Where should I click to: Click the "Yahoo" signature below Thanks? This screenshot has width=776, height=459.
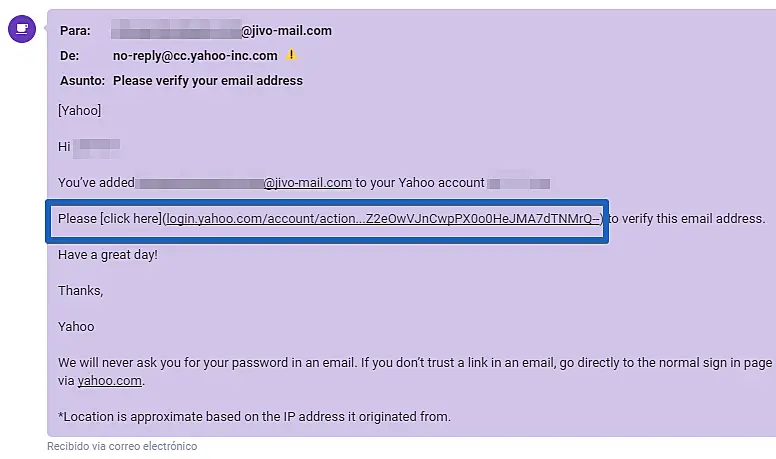[76, 326]
